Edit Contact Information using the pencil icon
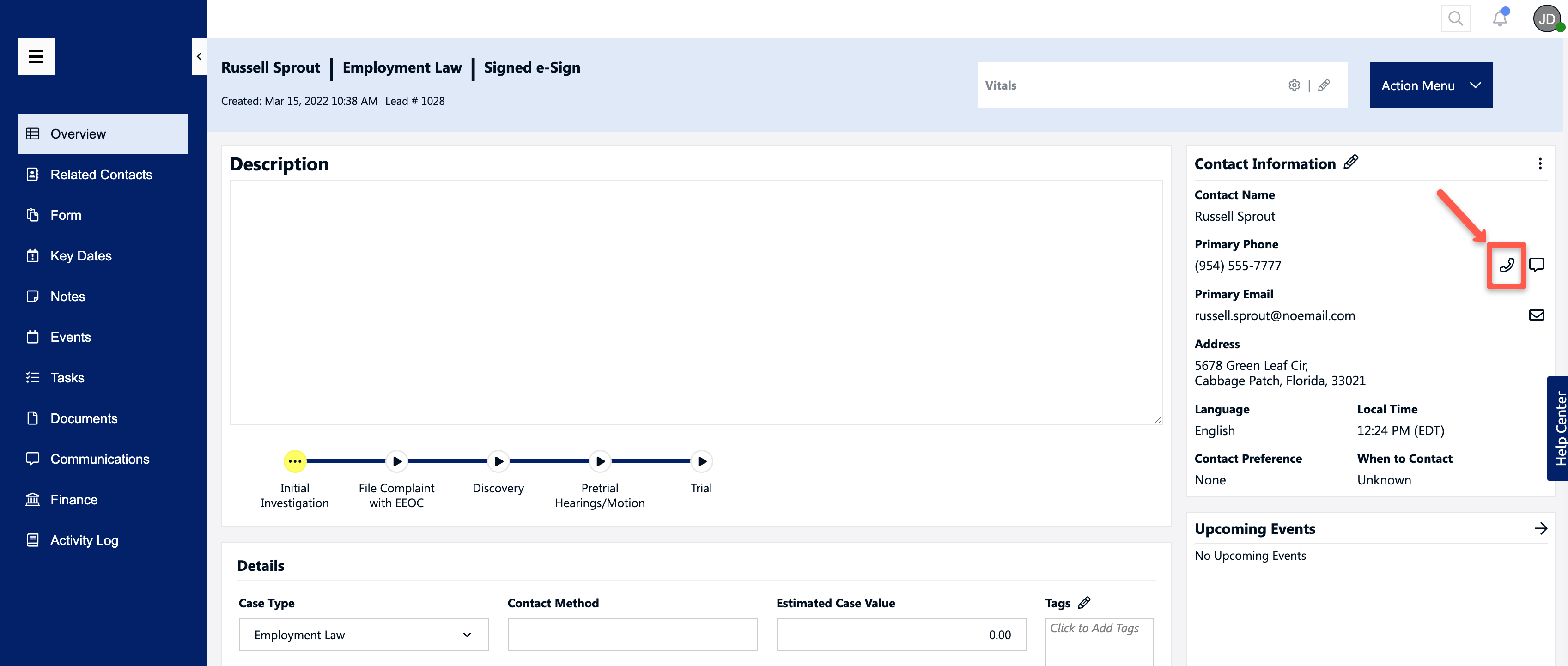 [x=1351, y=163]
